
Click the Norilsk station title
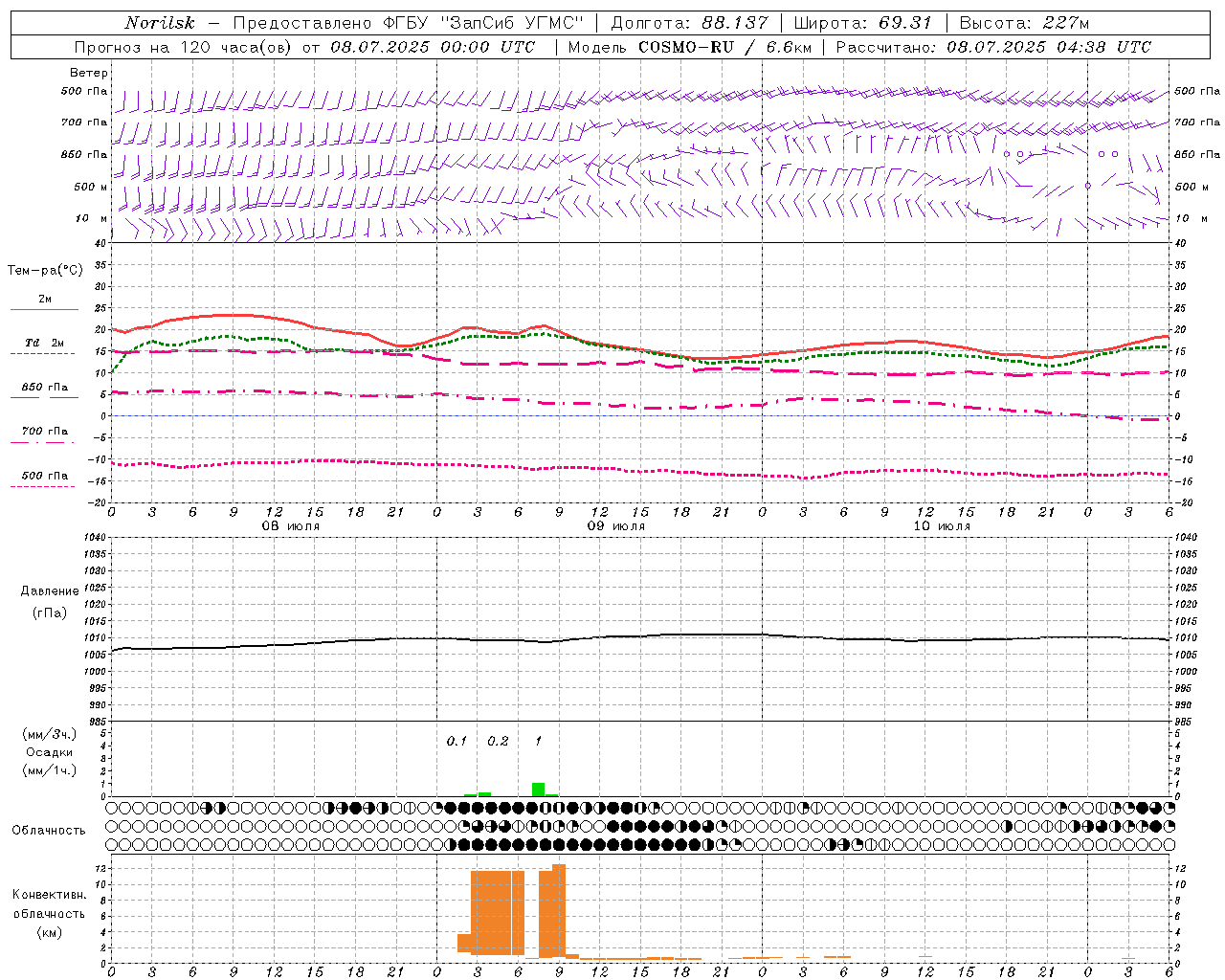click(x=160, y=23)
